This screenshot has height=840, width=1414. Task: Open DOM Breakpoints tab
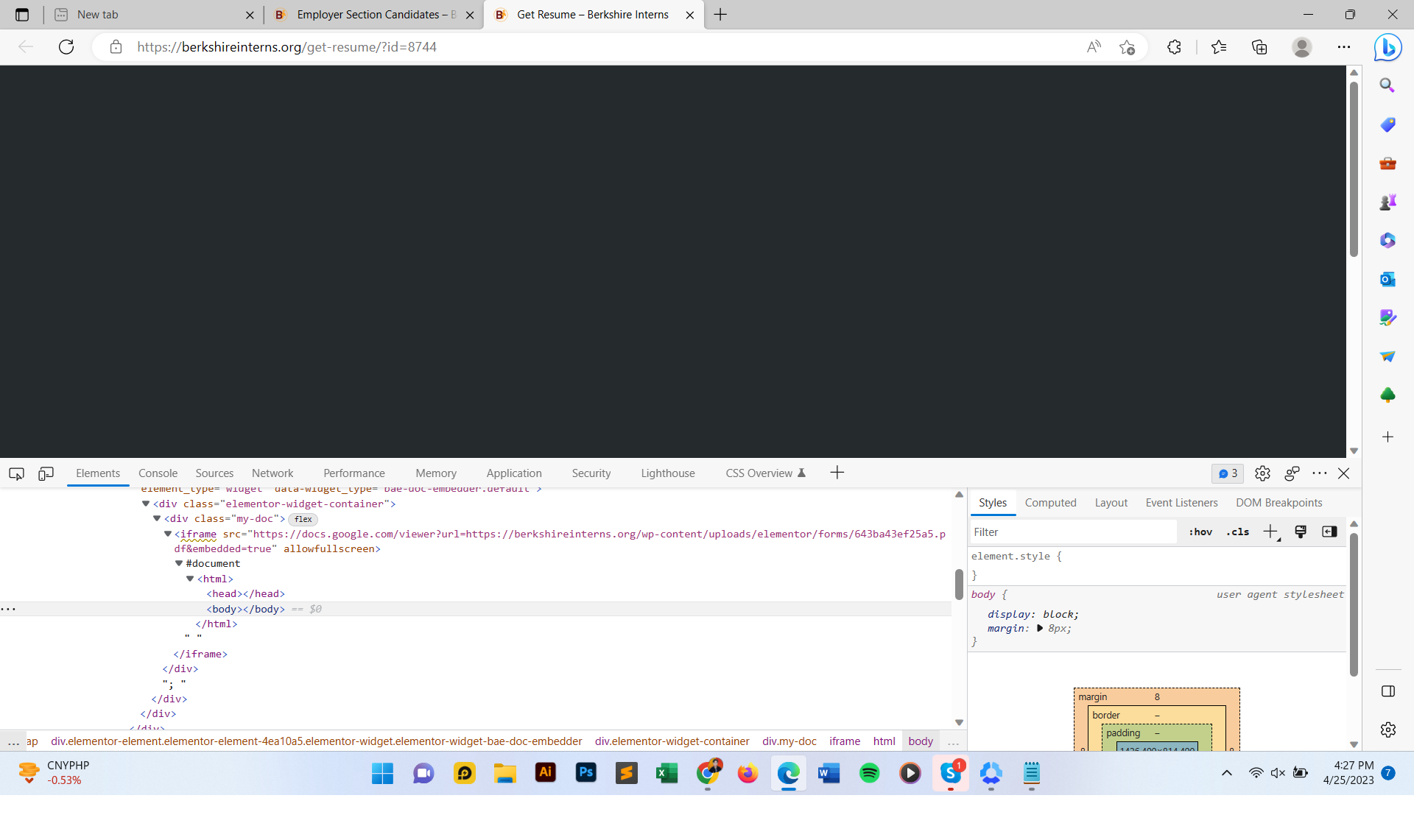tap(1279, 503)
